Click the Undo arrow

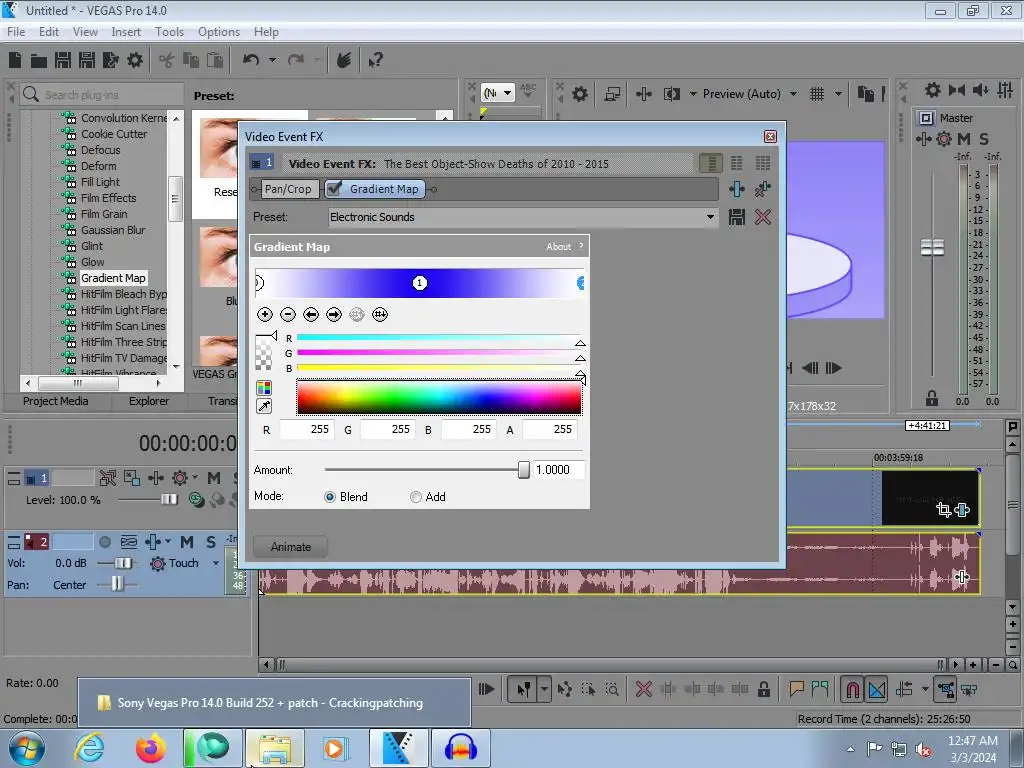[251, 60]
